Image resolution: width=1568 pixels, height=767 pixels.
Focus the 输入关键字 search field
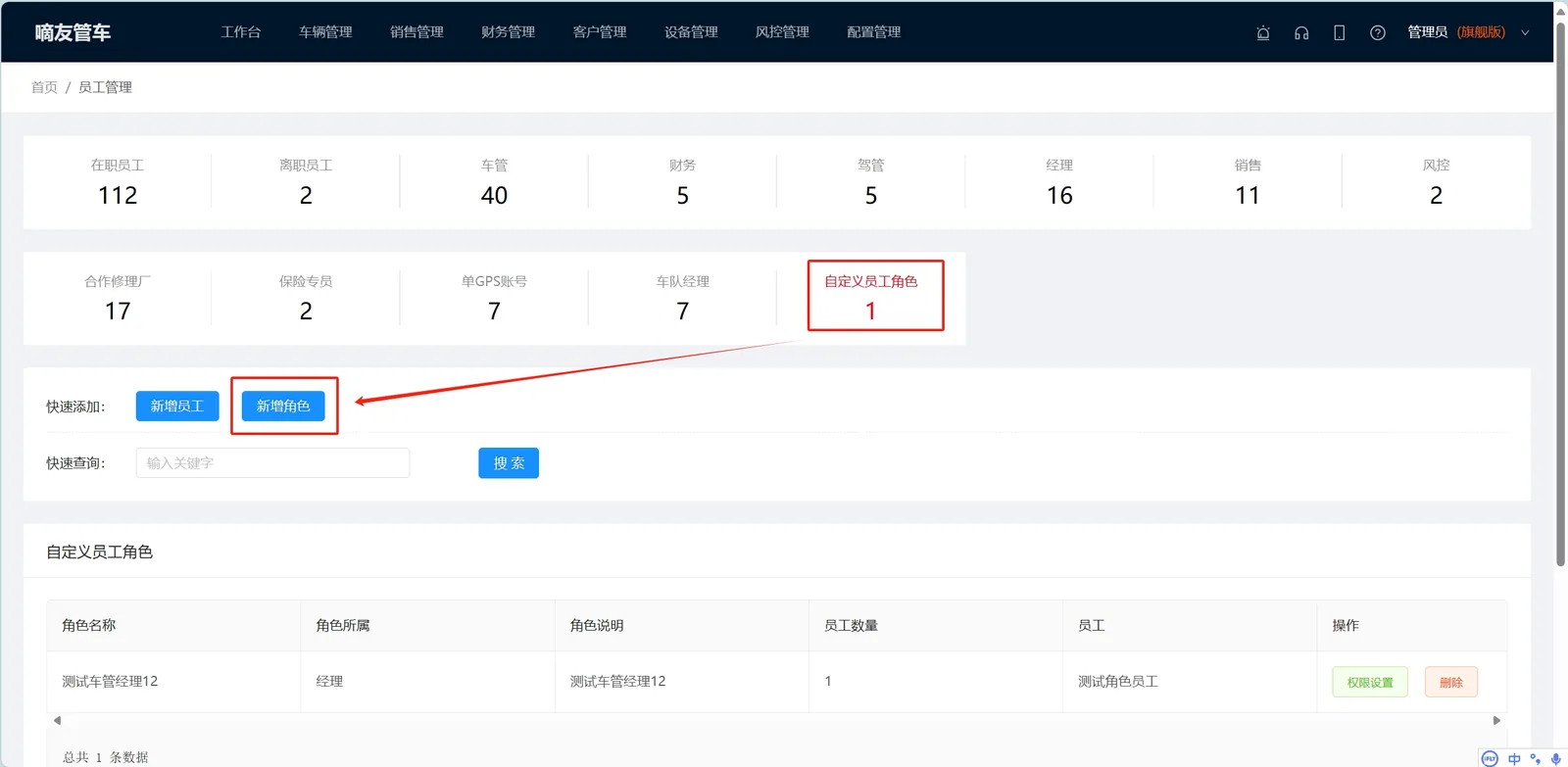click(272, 462)
